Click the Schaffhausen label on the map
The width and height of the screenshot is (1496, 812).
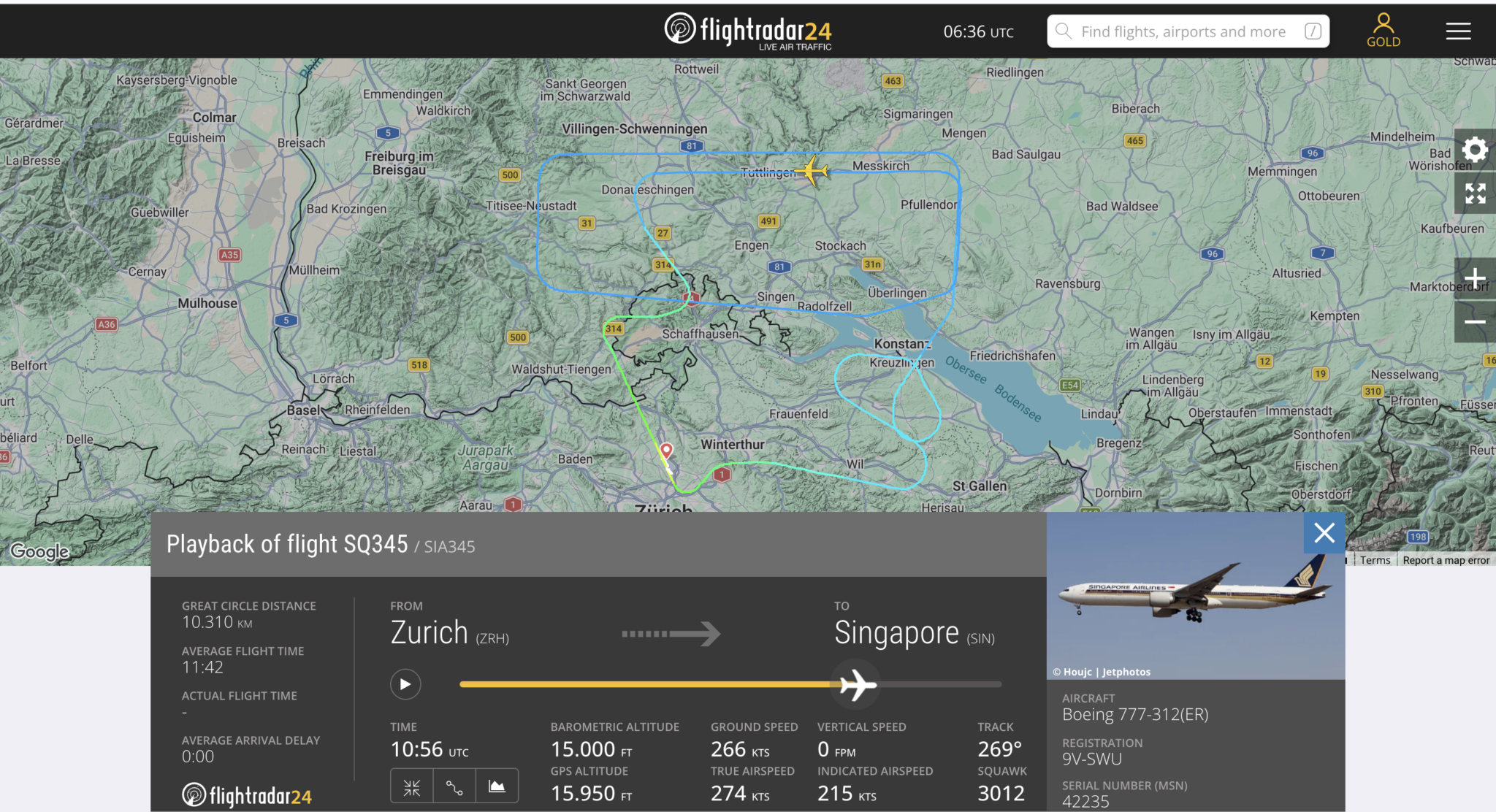(701, 334)
